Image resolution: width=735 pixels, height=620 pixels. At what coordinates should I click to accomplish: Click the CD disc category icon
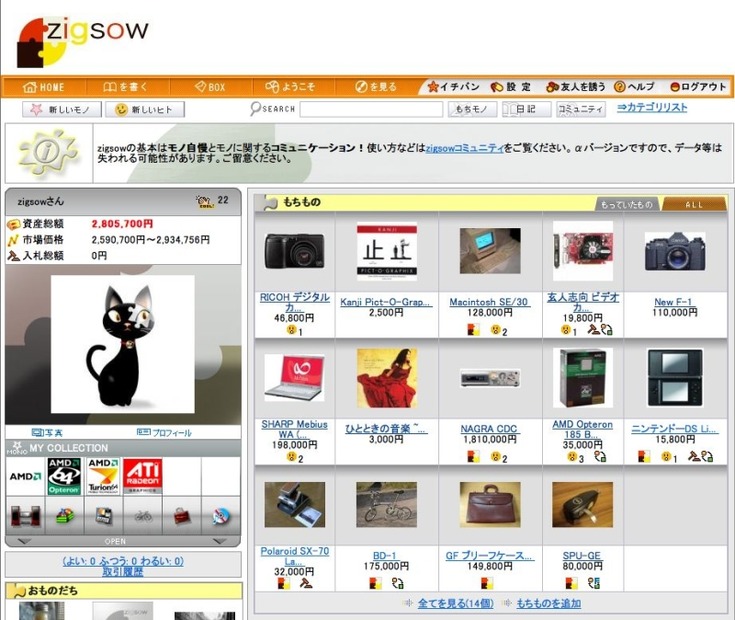[220, 516]
